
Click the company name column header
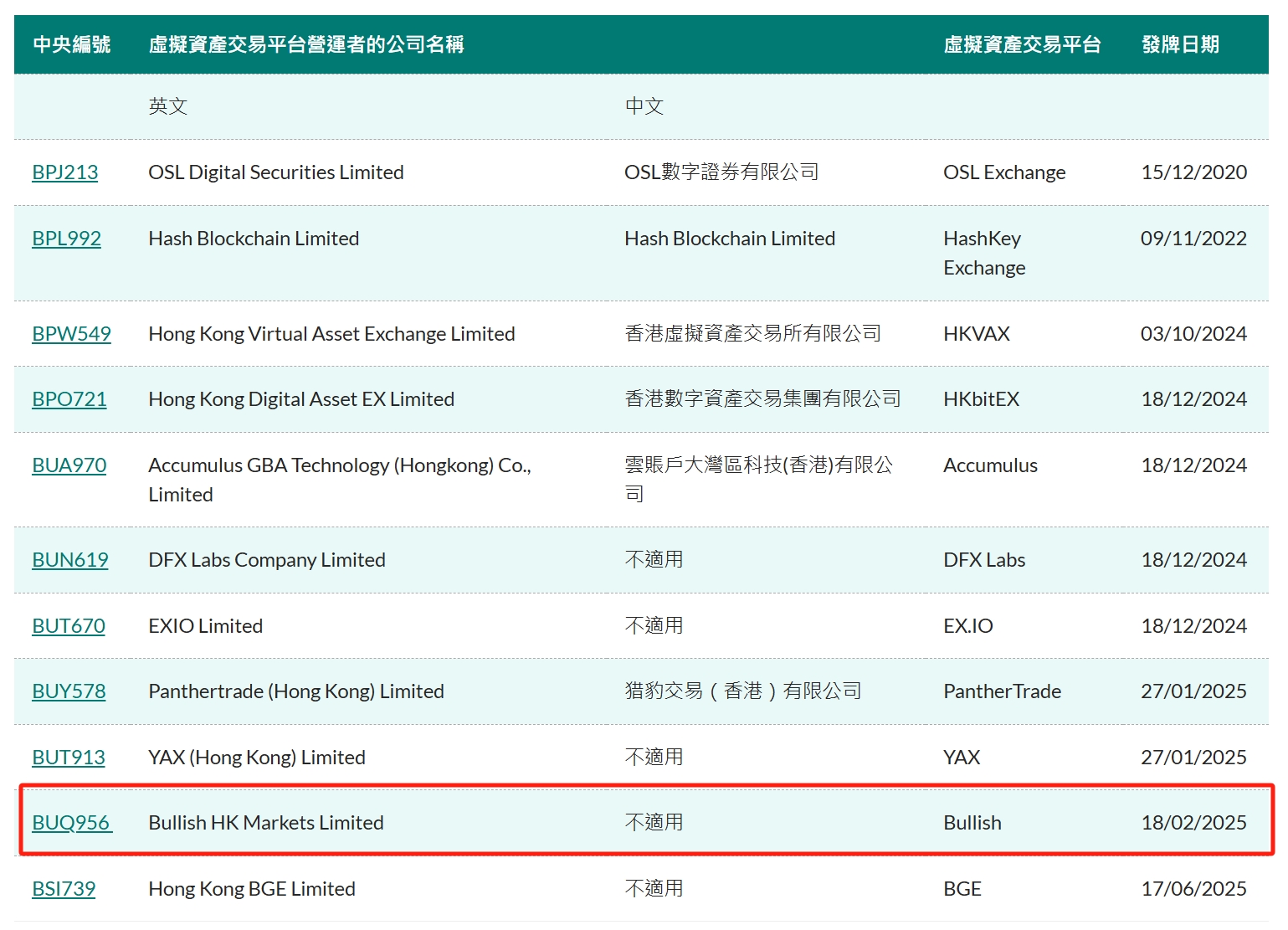tap(305, 44)
